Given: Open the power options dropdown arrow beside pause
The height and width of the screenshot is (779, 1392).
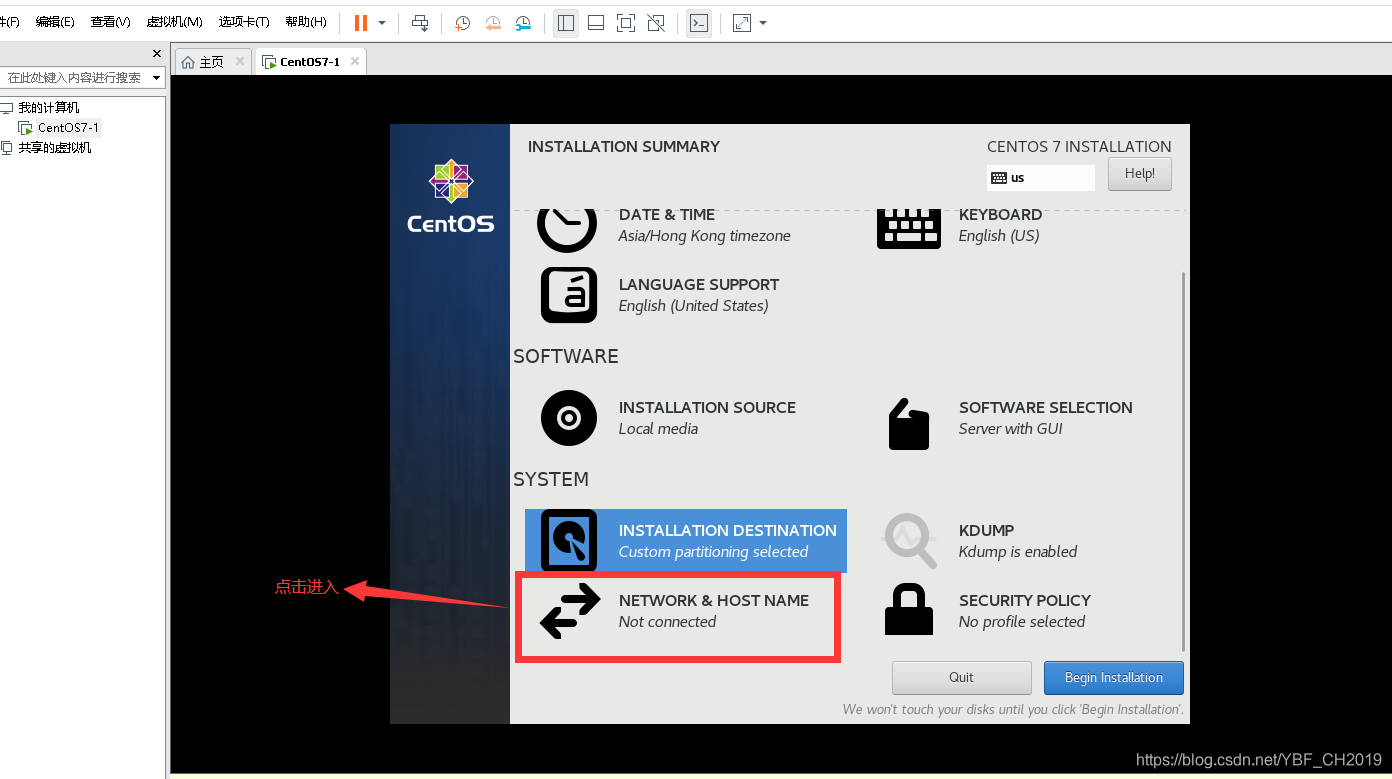Looking at the screenshot, I should (x=382, y=22).
